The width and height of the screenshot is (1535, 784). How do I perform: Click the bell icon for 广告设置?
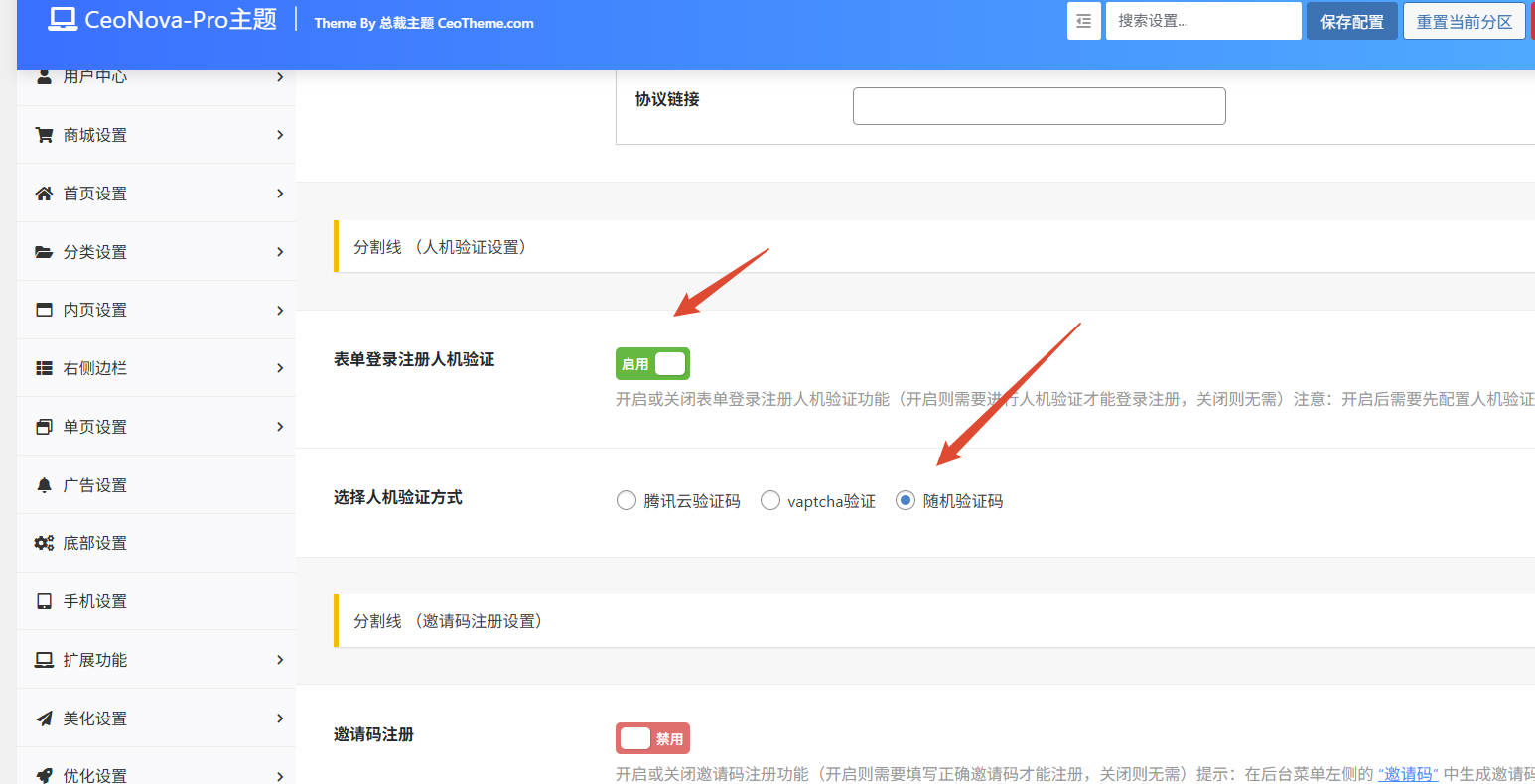(x=43, y=484)
